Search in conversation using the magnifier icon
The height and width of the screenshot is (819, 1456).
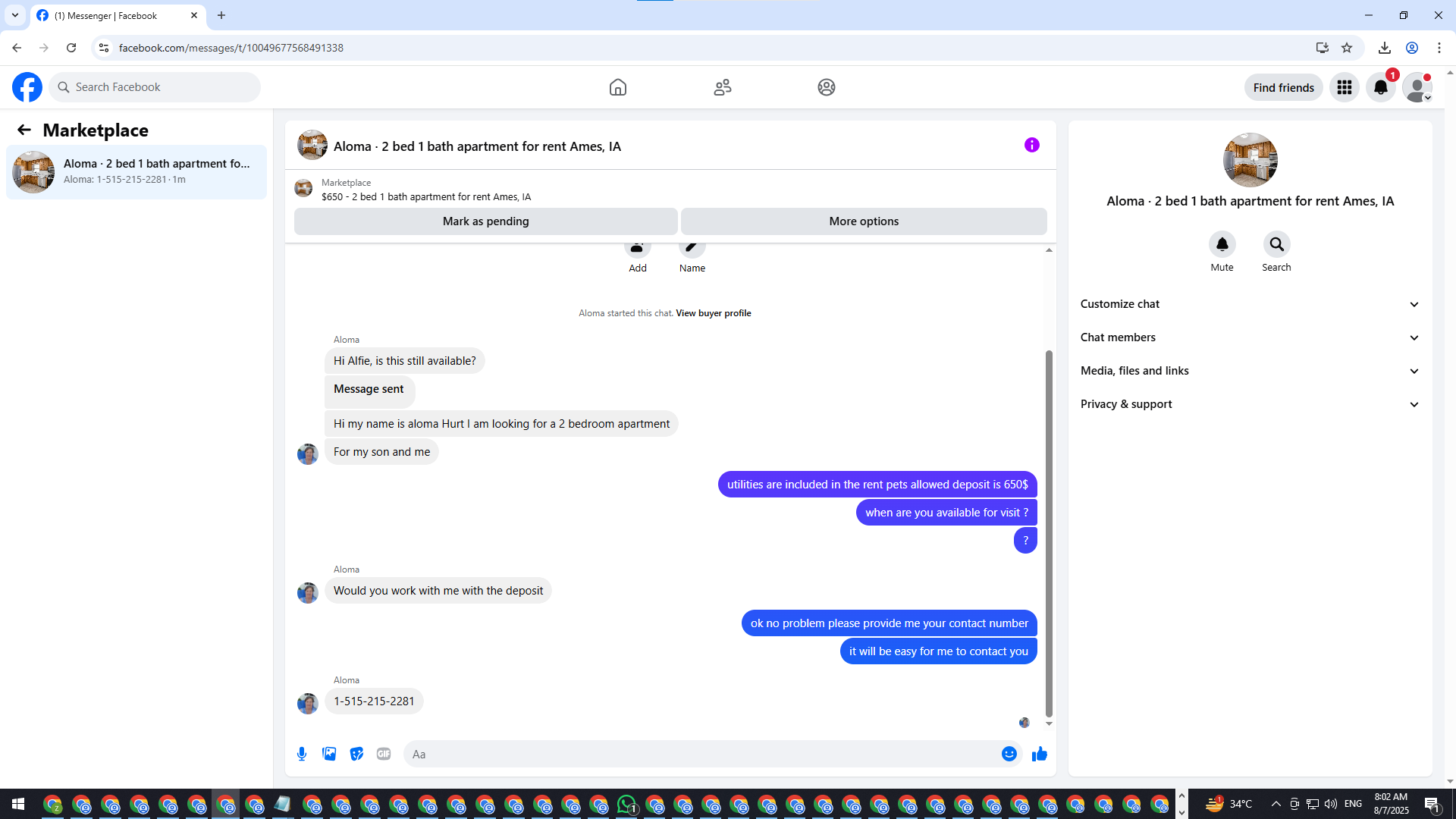[1276, 244]
